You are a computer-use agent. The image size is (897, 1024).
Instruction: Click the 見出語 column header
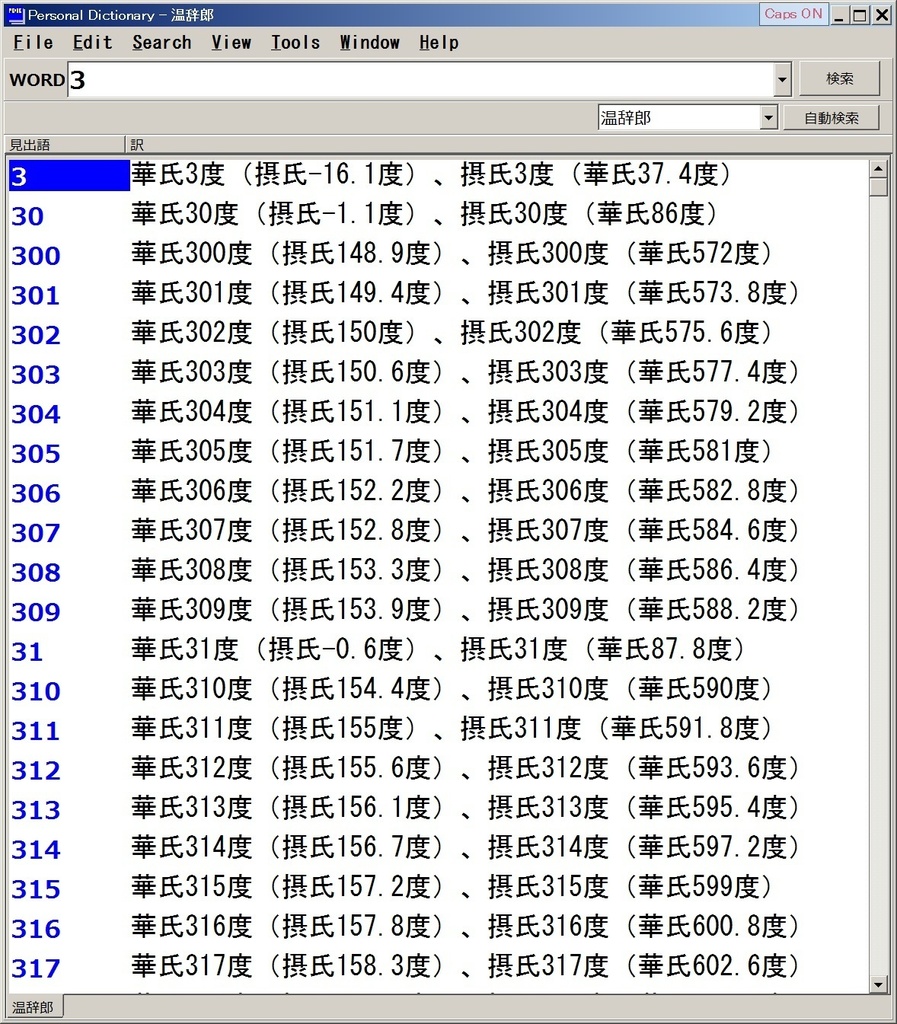coord(64,144)
